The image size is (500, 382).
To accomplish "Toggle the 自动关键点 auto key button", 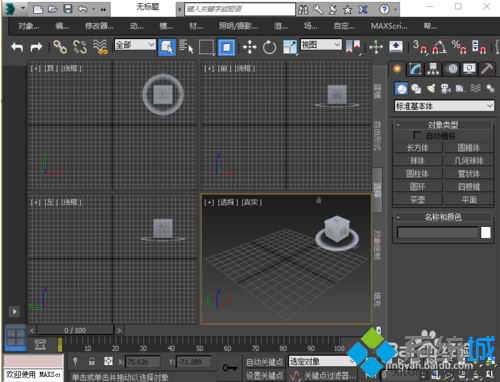I will point(264,362).
